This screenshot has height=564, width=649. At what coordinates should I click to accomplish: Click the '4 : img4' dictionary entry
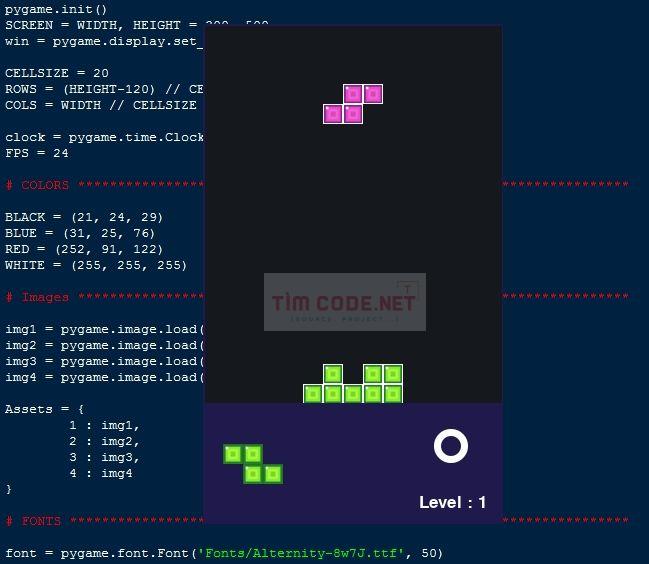(x=101, y=473)
